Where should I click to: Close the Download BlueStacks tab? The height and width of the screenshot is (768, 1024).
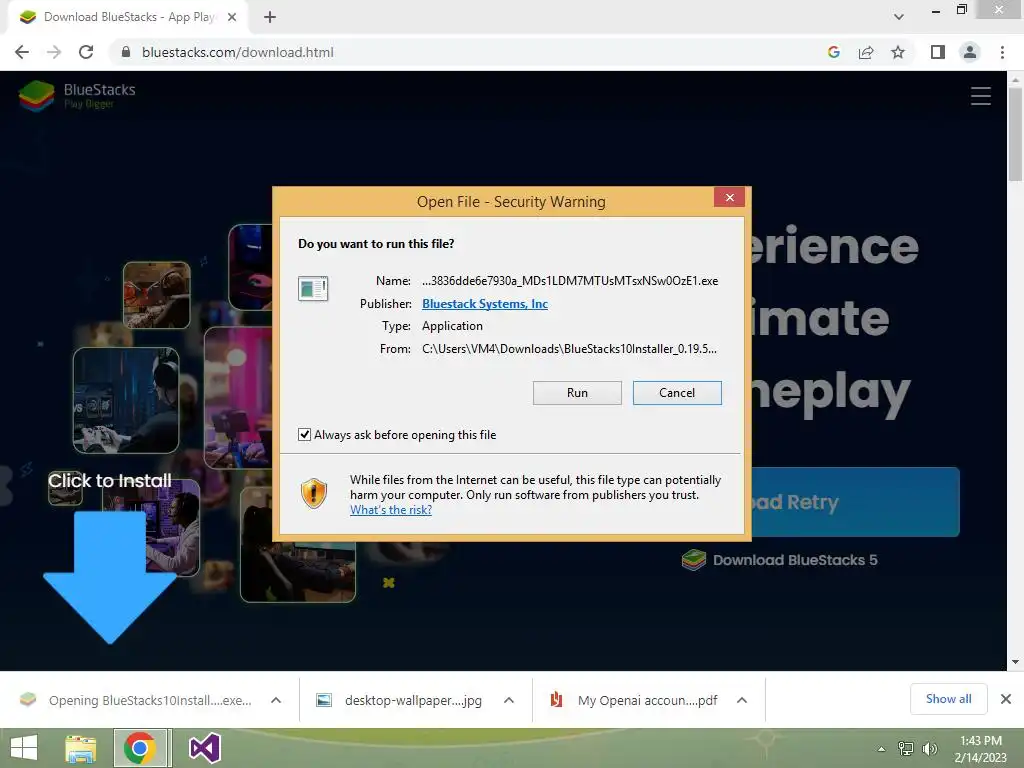coord(232,17)
